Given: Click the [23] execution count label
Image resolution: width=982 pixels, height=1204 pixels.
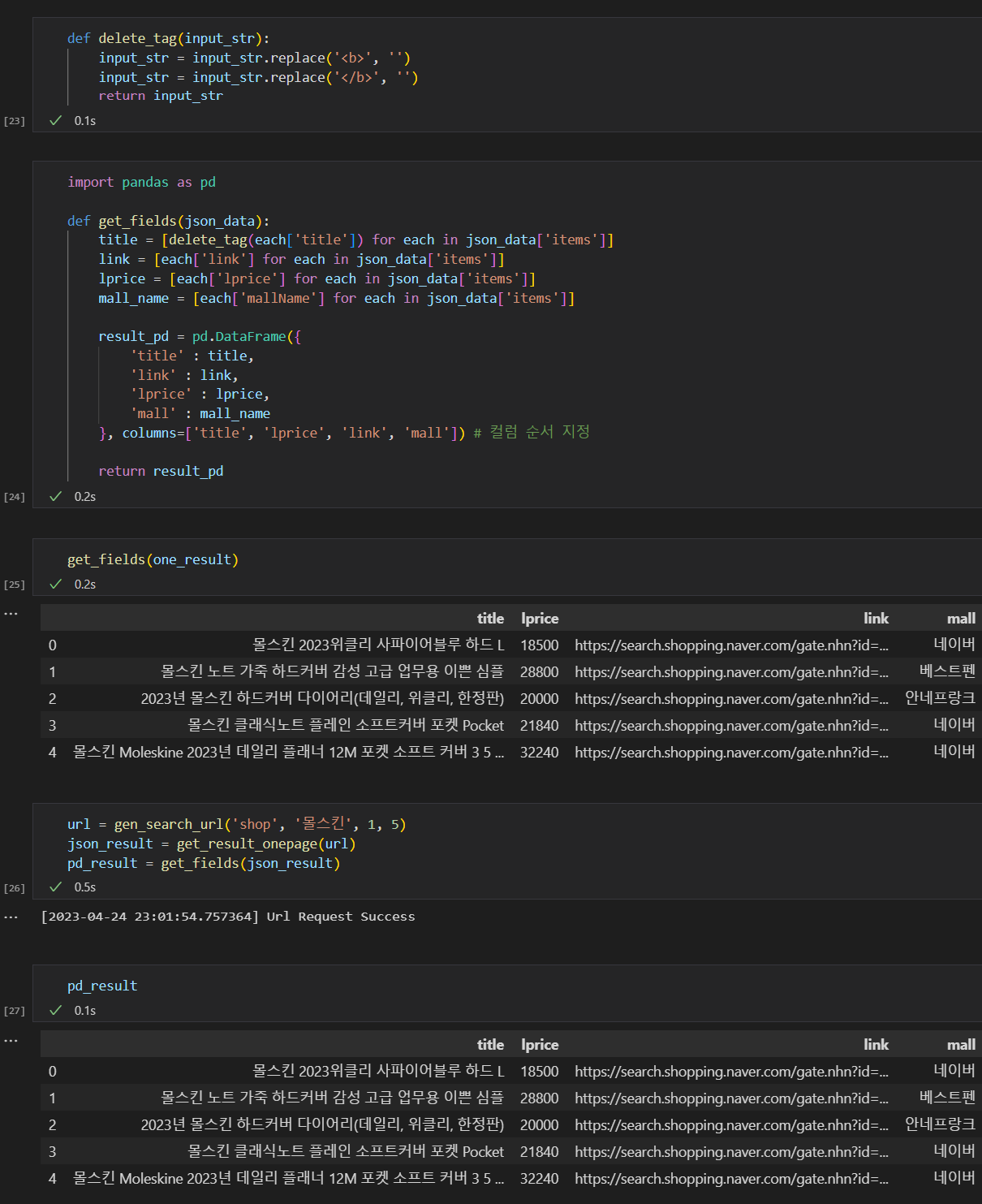Looking at the screenshot, I should click(x=15, y=121).
